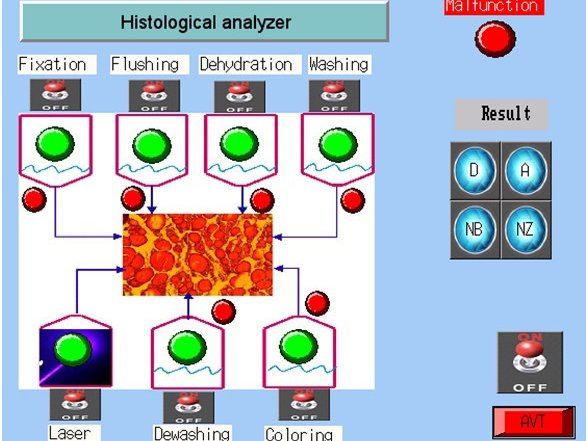Select the green lamp on Laser unit

(73, 350)
